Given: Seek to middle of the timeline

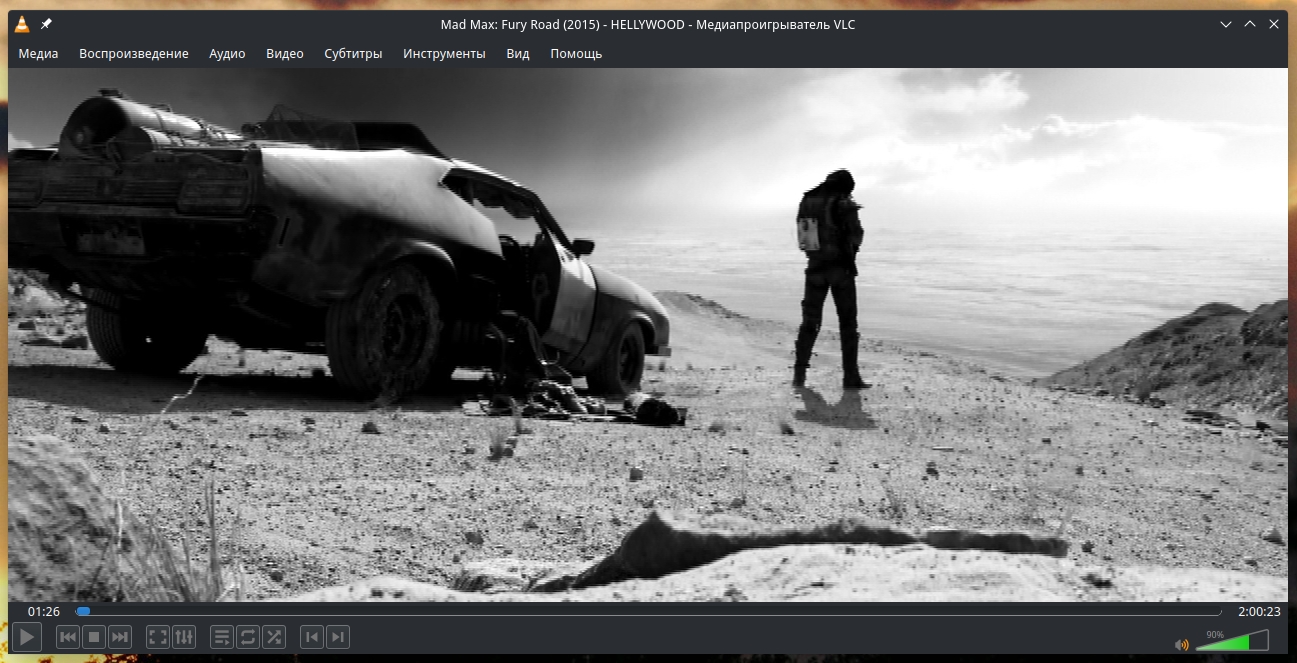Looking at the screenshot, I should 649,611.
